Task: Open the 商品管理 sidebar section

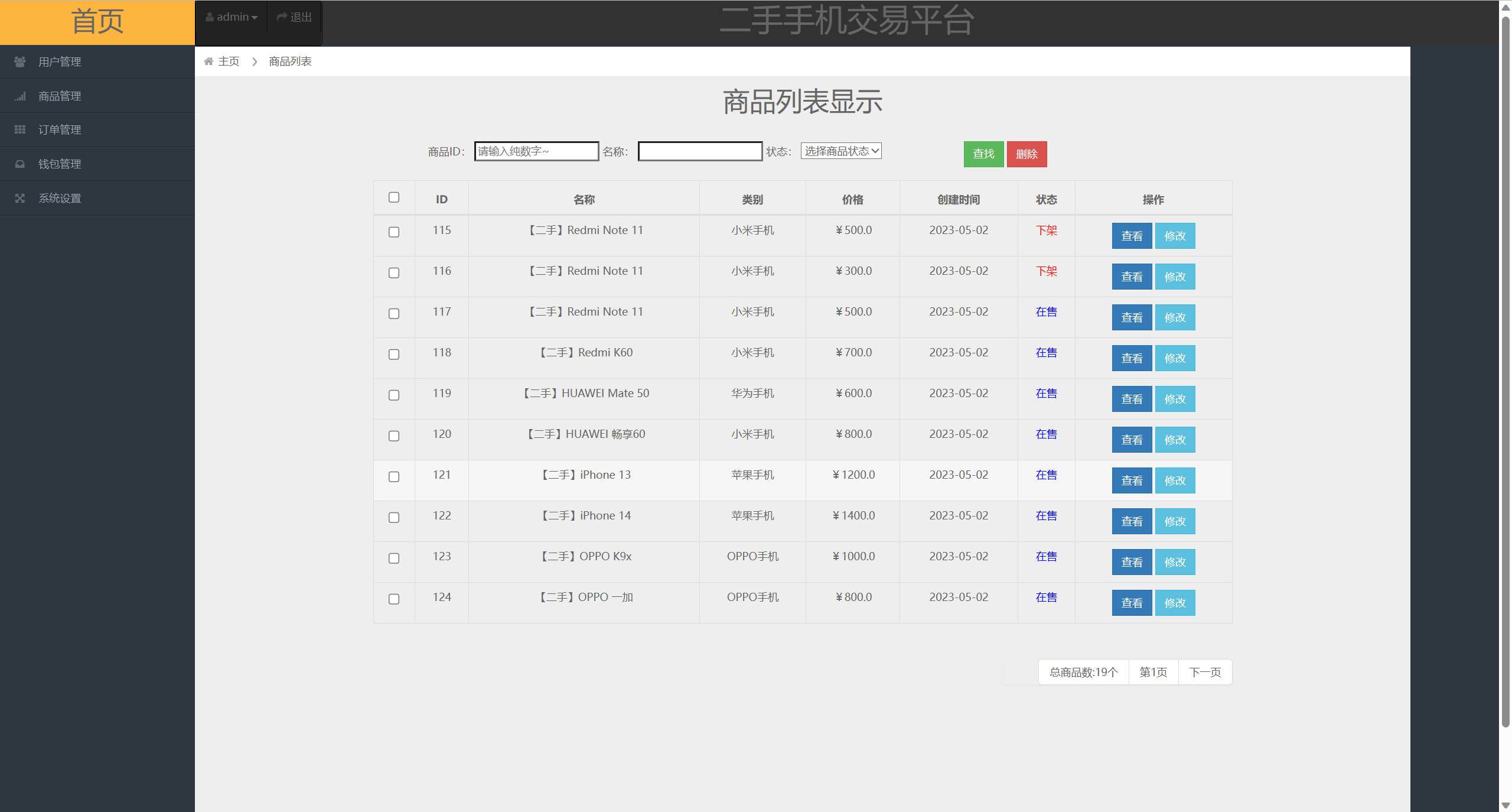Action: click(59, 96)
